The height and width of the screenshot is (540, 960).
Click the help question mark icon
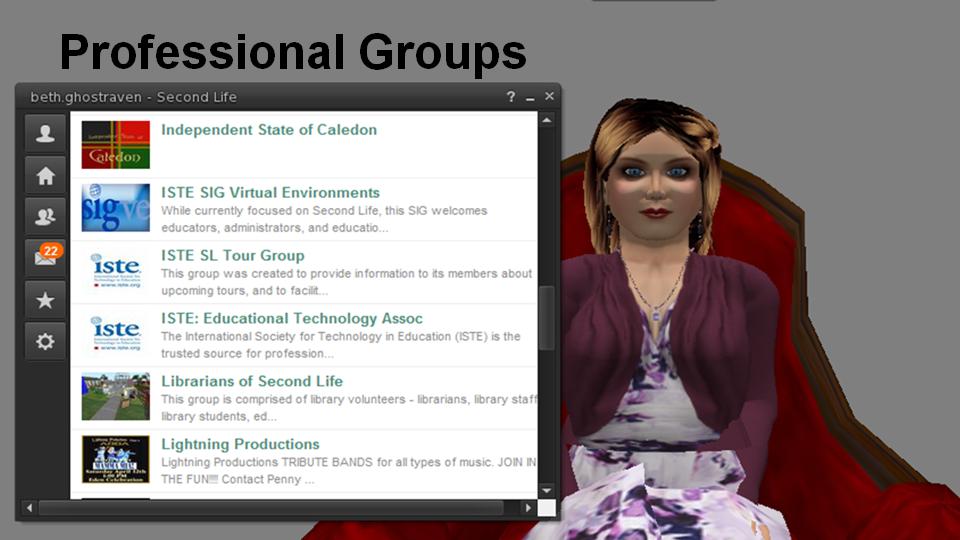pyautogui.click(x=511, y=97)
